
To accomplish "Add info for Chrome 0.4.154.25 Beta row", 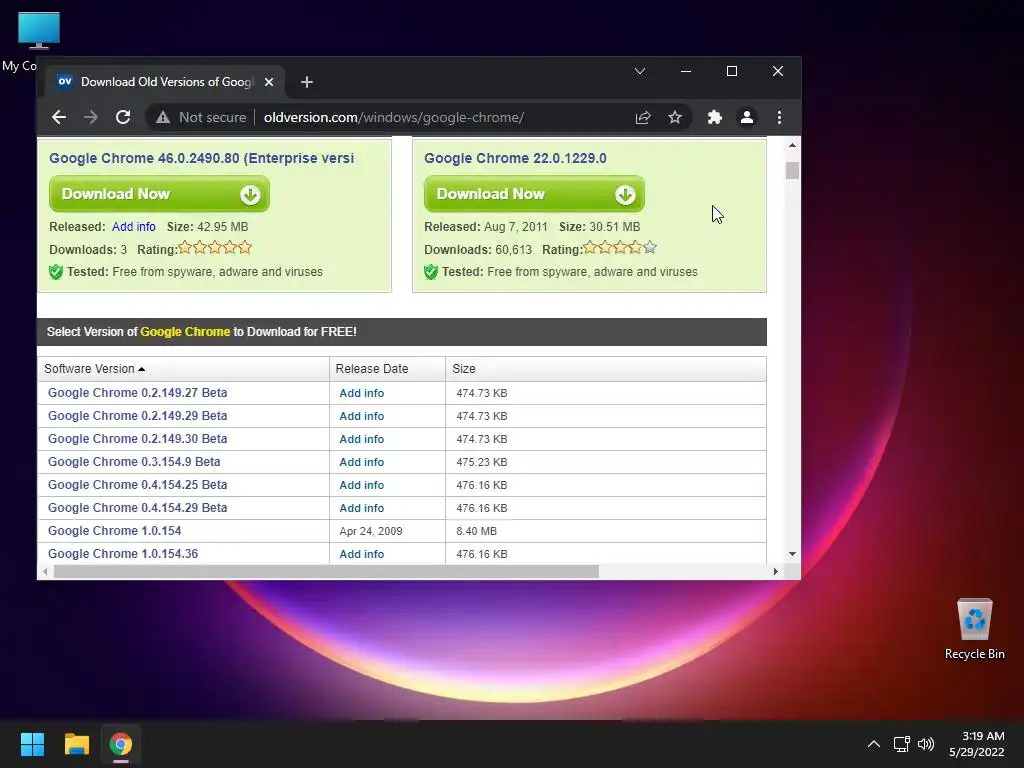I will 361,485.
